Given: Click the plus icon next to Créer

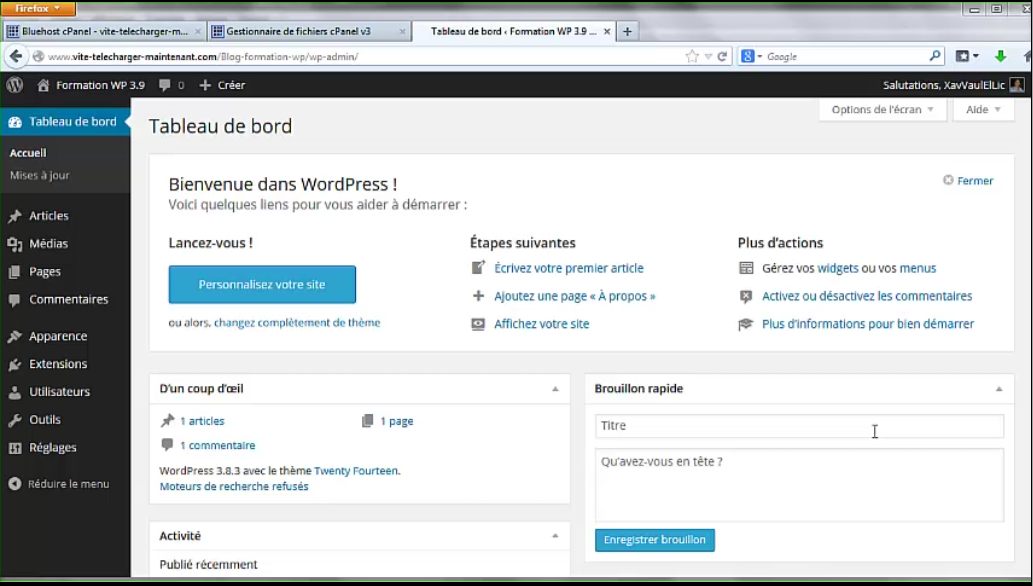Looking at the screenshot, I should [x=205, y=85].
